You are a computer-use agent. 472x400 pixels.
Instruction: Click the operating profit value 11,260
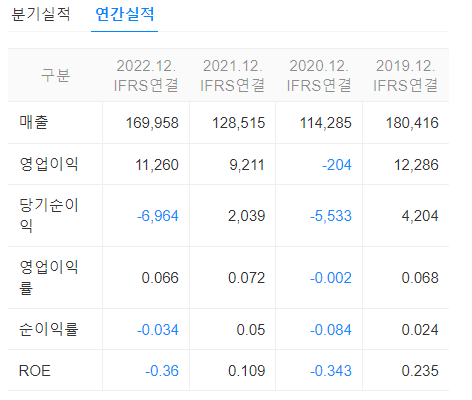(x=157, y=165)
